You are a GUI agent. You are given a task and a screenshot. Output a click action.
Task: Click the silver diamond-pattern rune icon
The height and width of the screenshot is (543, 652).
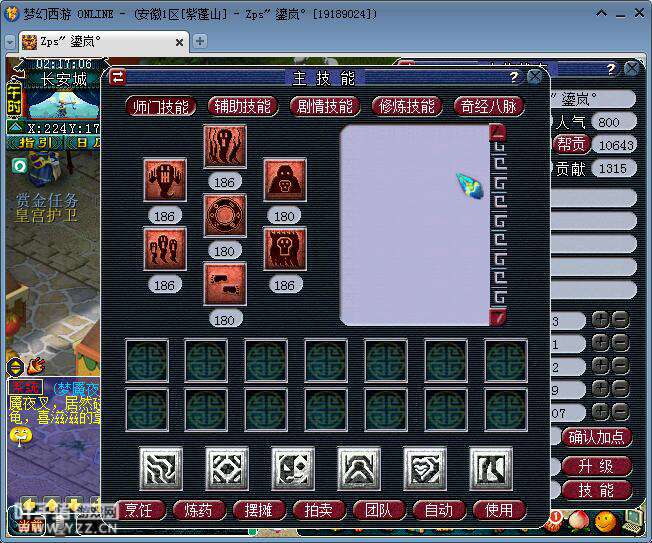pos(227,469)
